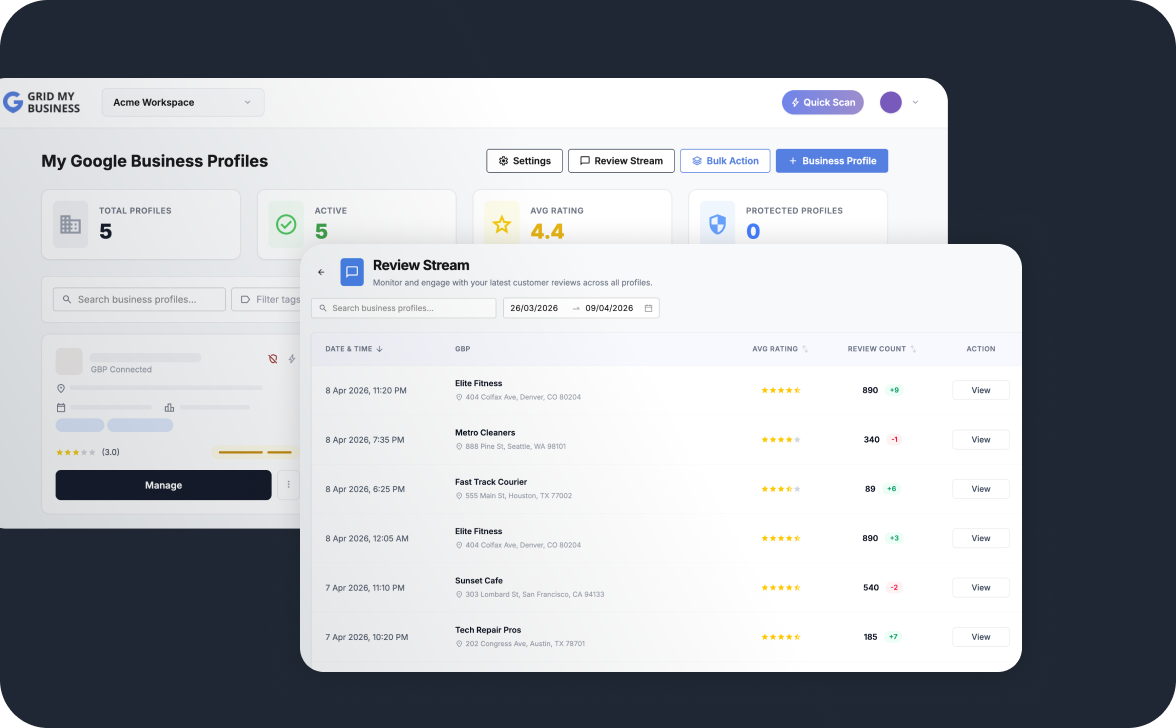Viewport: 1176px width, 728px height.
Task: Sort by Avg Rating column
Action: [x=780, y=349]
